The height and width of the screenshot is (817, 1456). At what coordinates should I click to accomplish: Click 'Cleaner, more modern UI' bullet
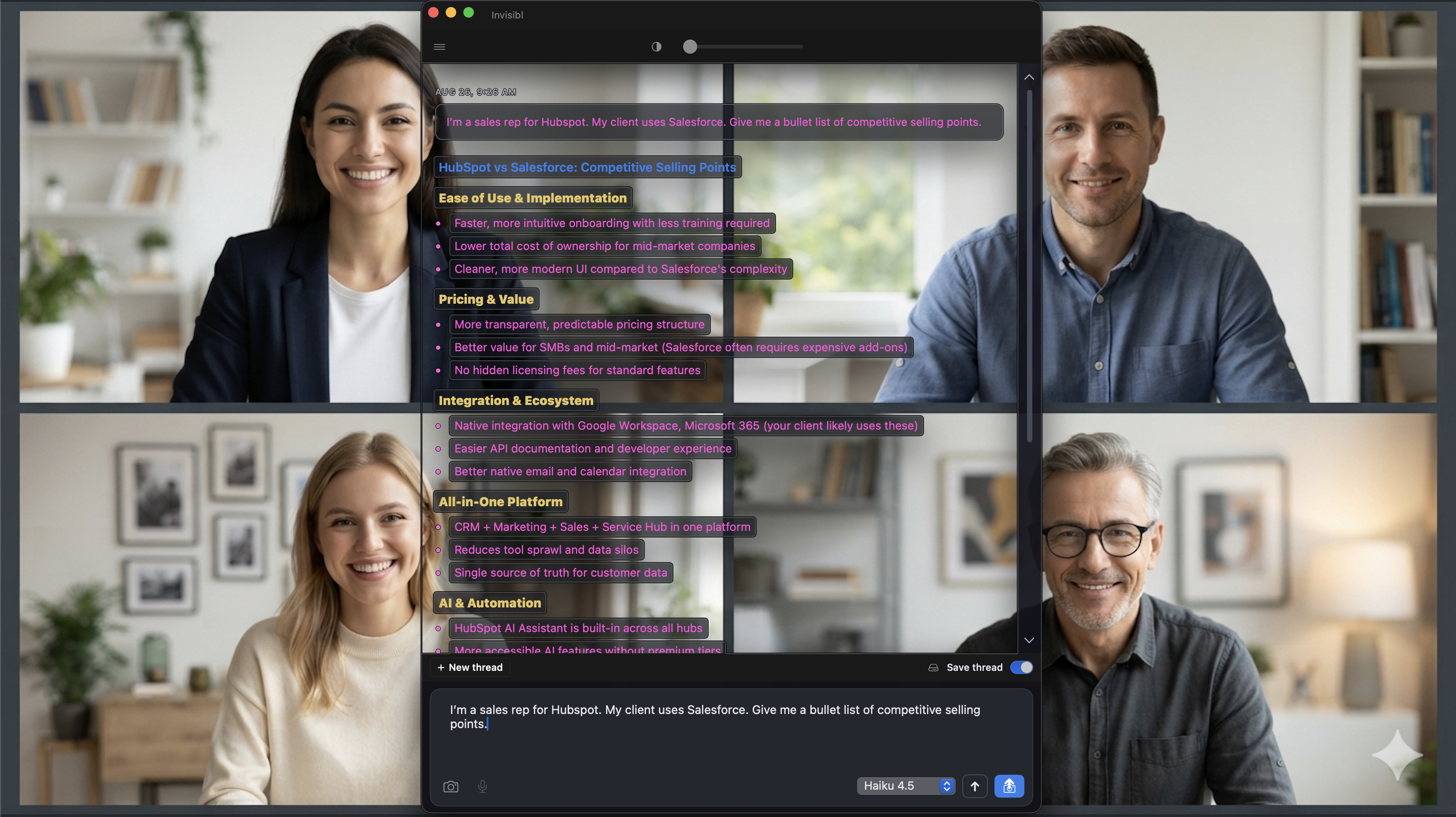pyautogui.click(x=621, y=269)
